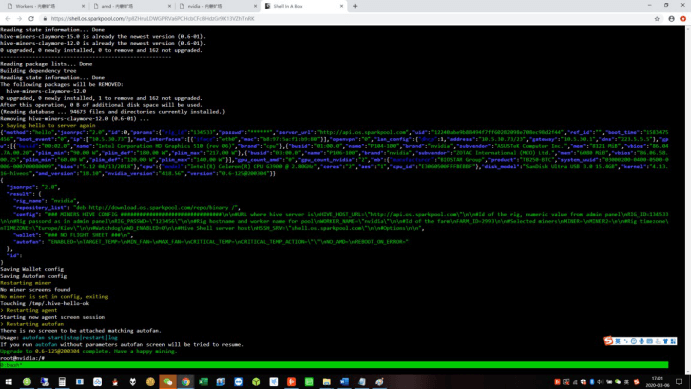Switch to the nvidia browser tab

coord(217,6)
